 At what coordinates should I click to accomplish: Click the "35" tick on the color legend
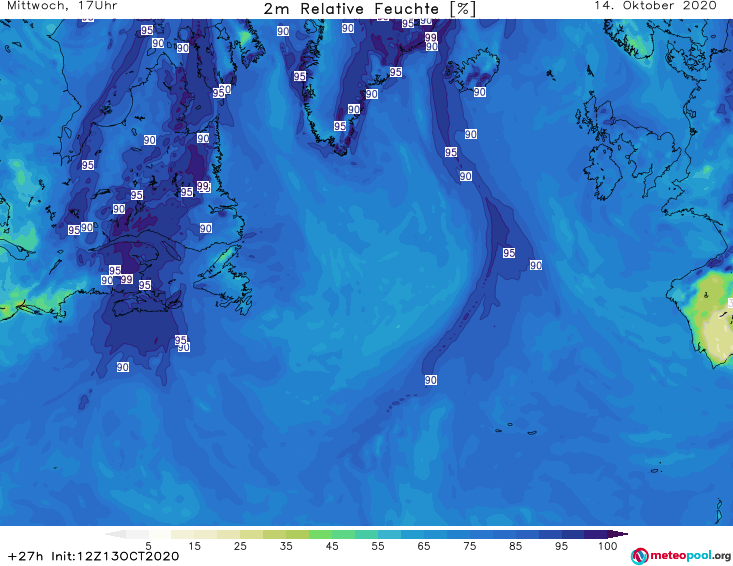click(x=286, y=546)
